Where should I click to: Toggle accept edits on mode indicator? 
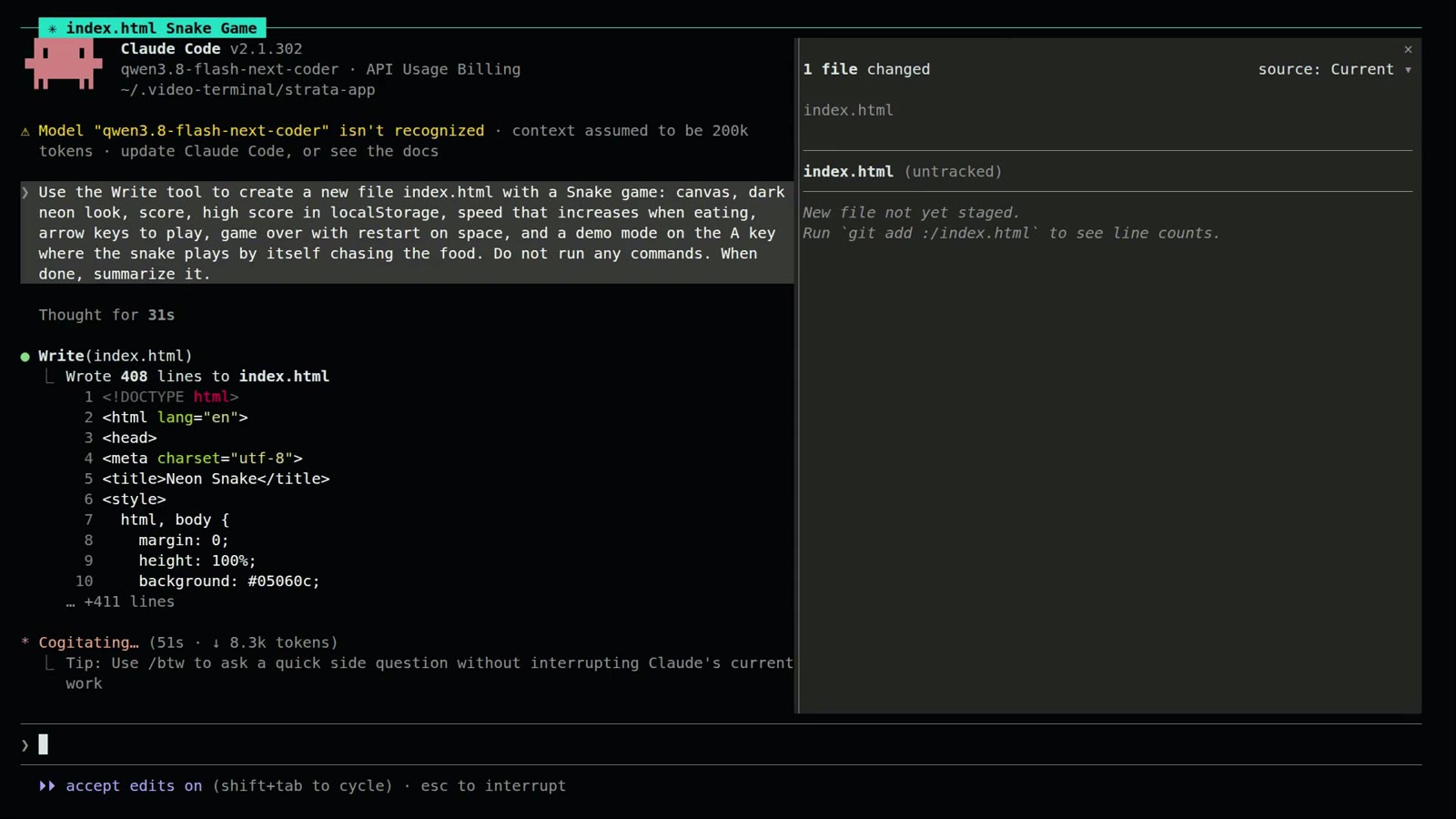[134, 785]
